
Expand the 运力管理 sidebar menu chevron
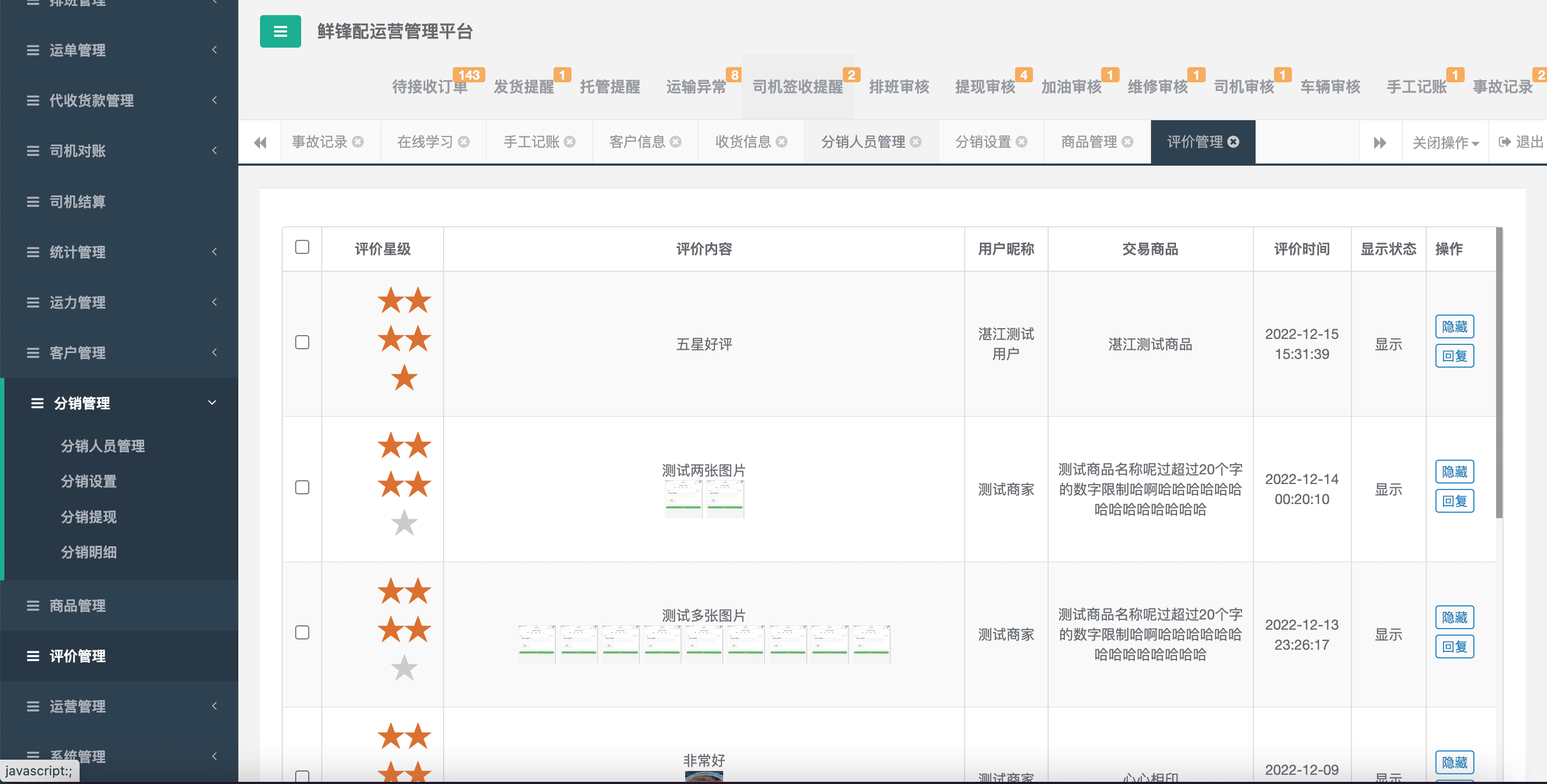214,302
